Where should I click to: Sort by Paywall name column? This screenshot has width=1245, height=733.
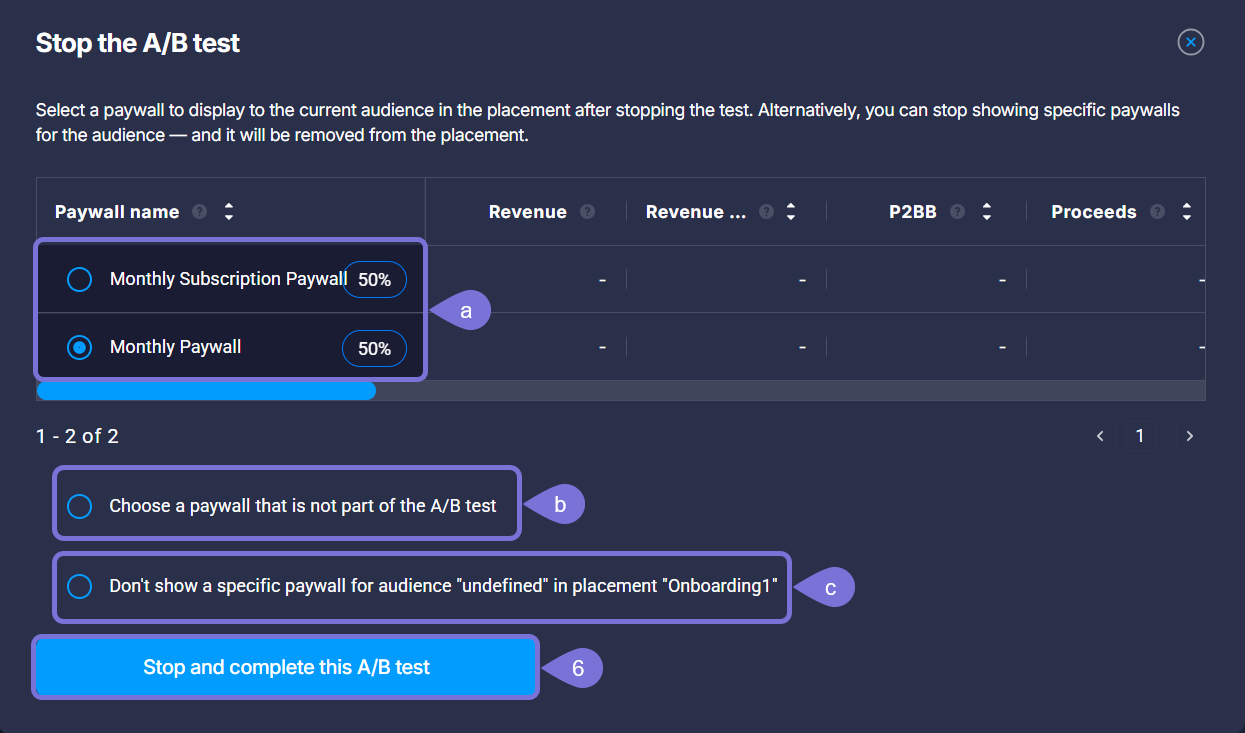click(x=229, y=212)
